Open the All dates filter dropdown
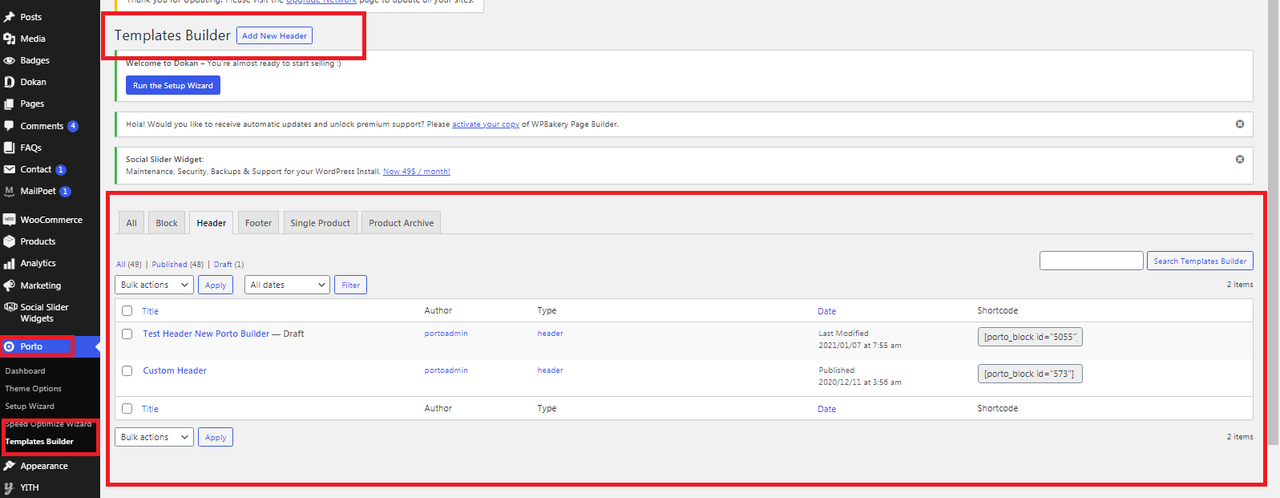This screenshot has width=1280, height=498. 287,285
